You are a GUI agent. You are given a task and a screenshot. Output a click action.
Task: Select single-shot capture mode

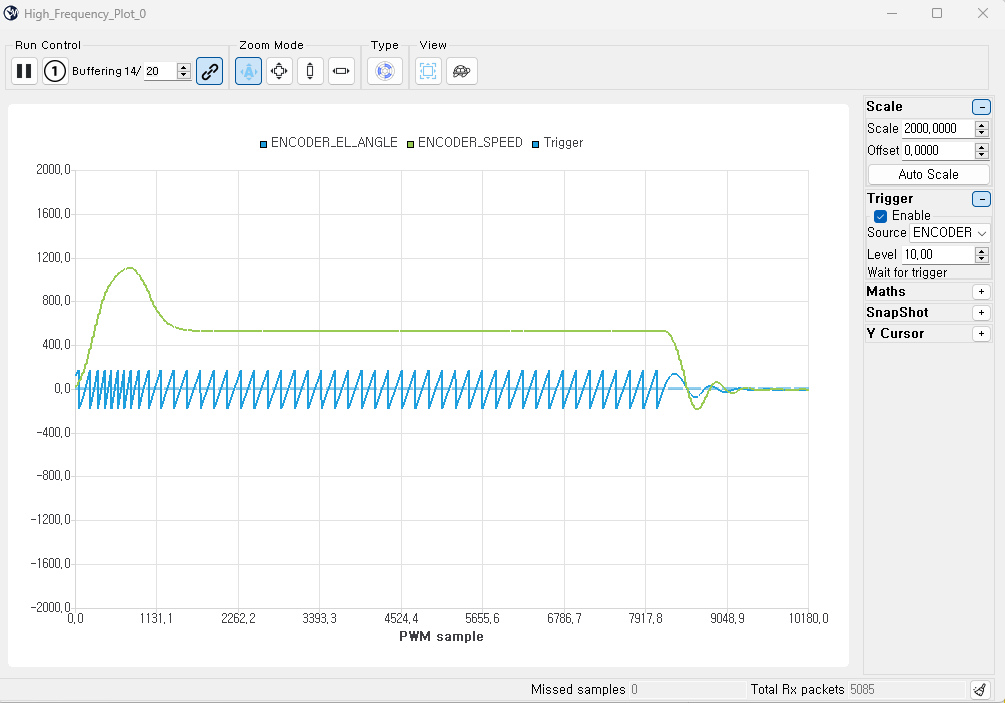[x=54, y=71]
